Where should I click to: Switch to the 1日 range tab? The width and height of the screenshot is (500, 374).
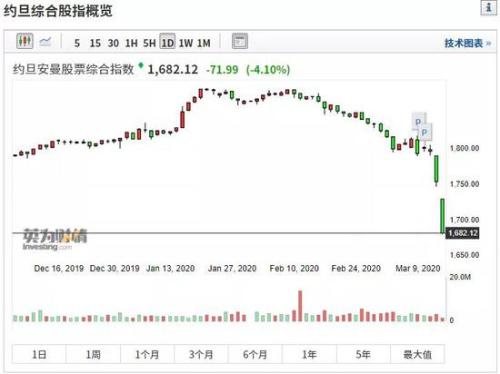39,354
